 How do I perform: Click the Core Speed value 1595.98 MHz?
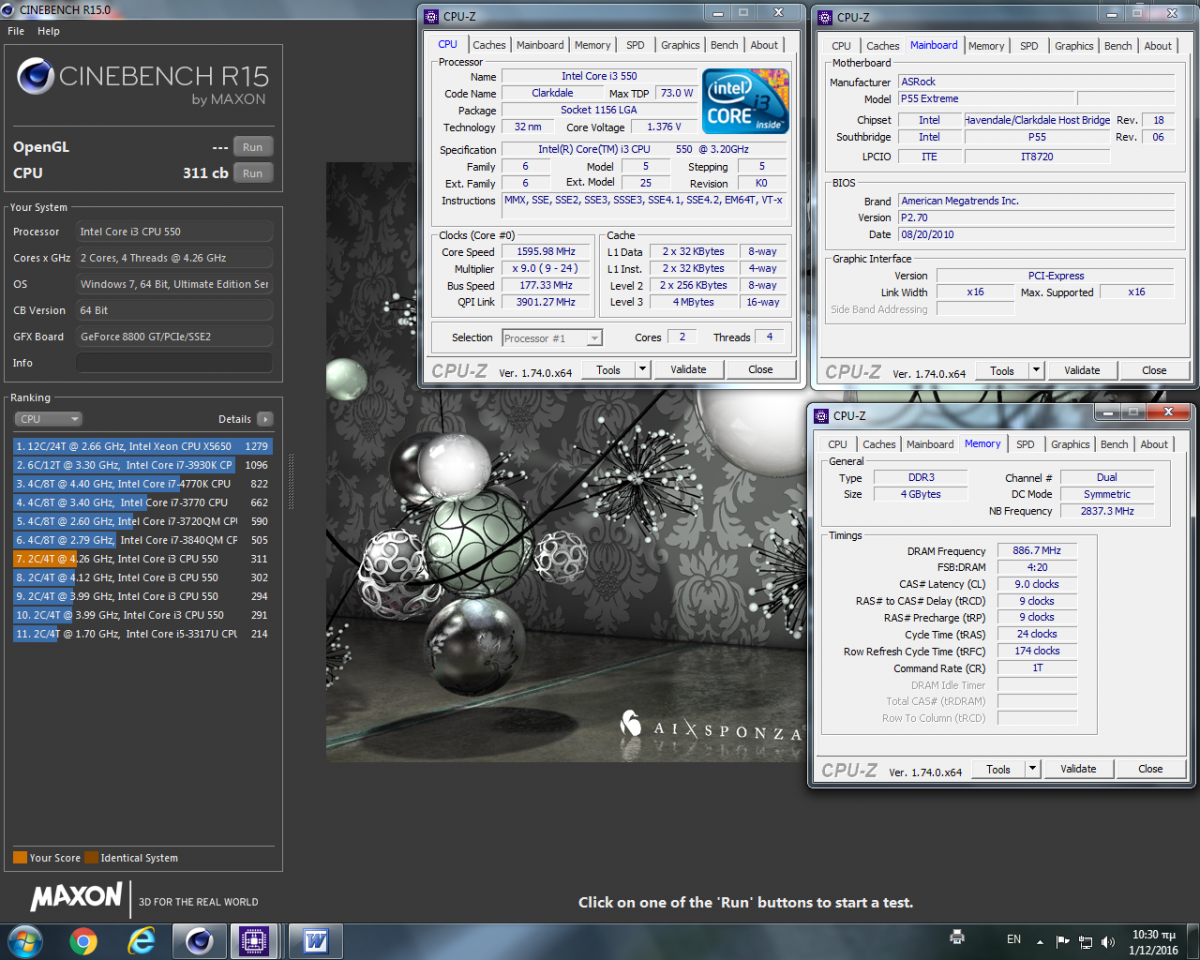coord(547,253)
